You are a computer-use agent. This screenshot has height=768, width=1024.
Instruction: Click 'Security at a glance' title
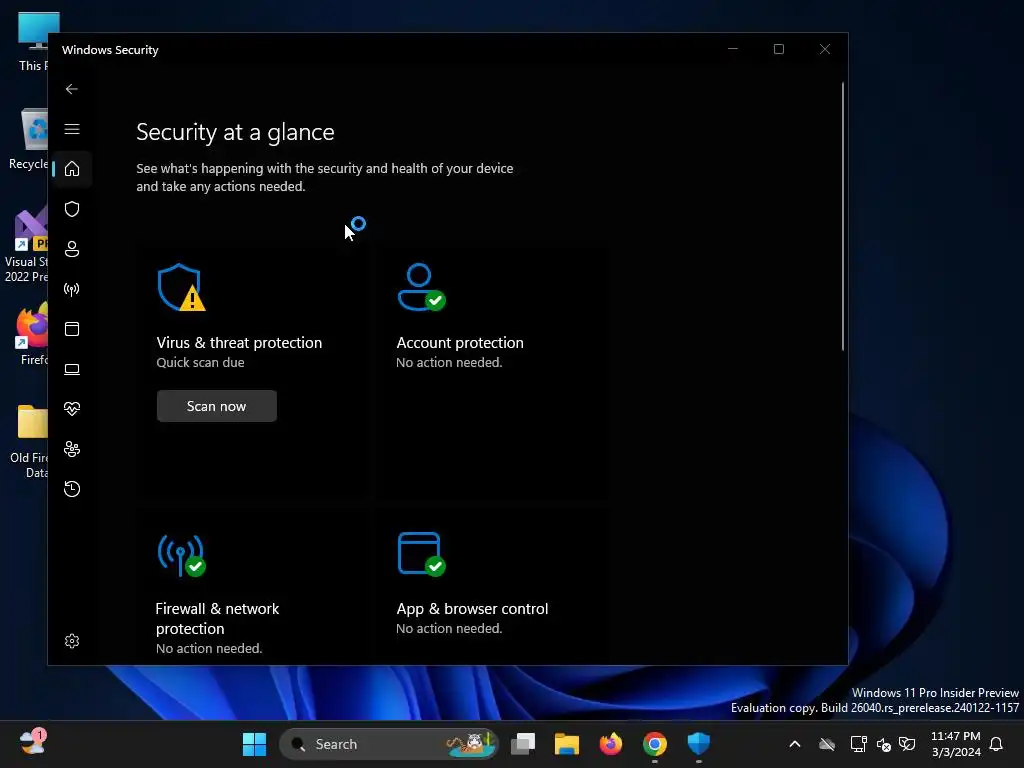[x=235, y=132]
